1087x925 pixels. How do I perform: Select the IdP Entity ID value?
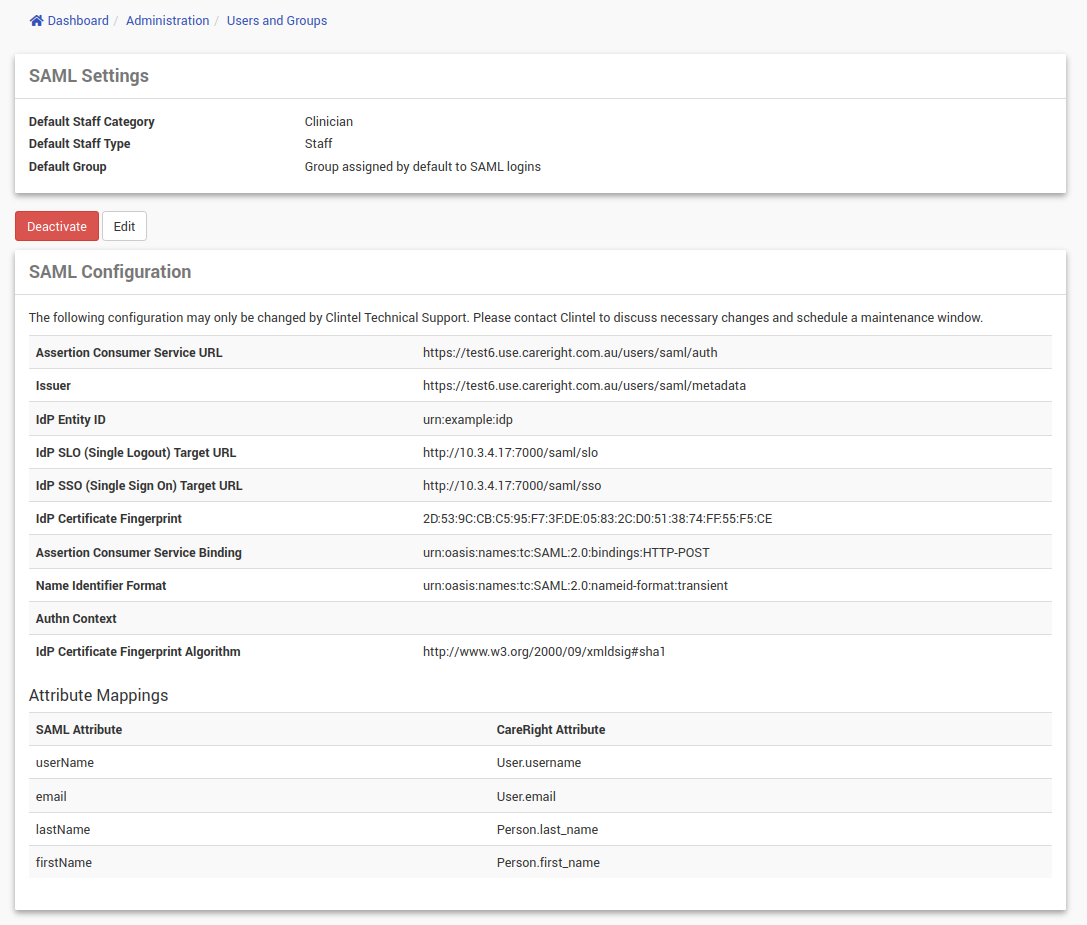tap(467, 420)
